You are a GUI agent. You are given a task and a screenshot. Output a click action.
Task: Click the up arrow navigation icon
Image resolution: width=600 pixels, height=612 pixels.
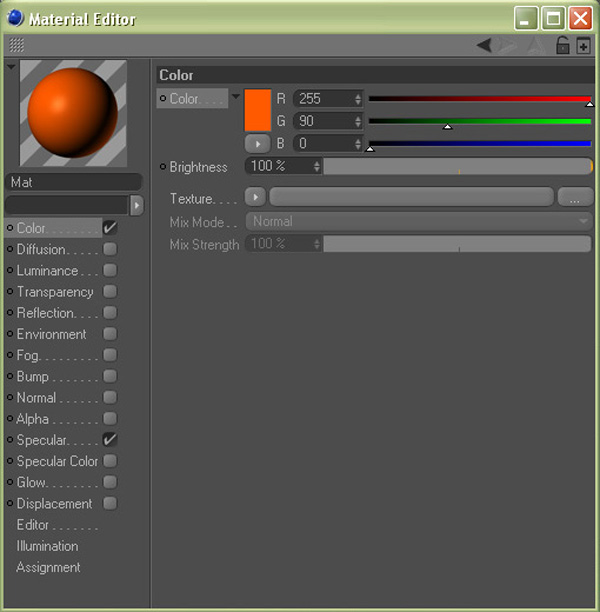click(534, 45)
